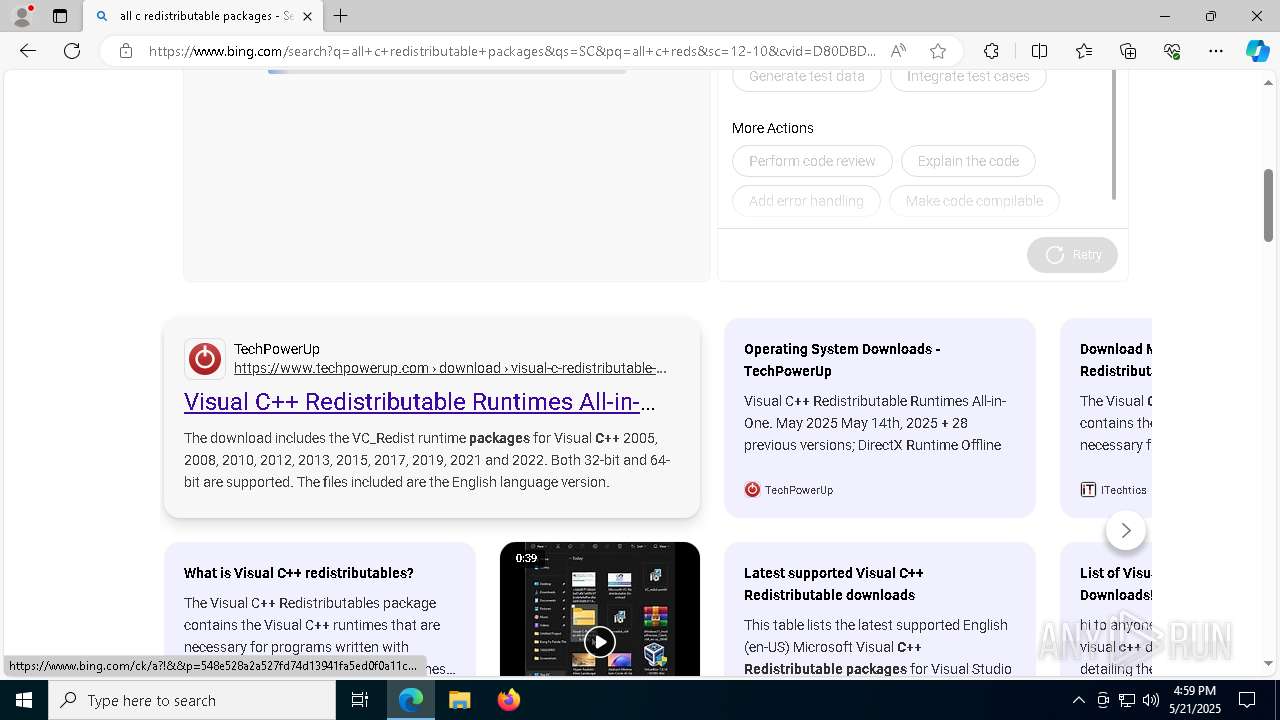Select 'Integrate test cases' chip

click(968, 77)
